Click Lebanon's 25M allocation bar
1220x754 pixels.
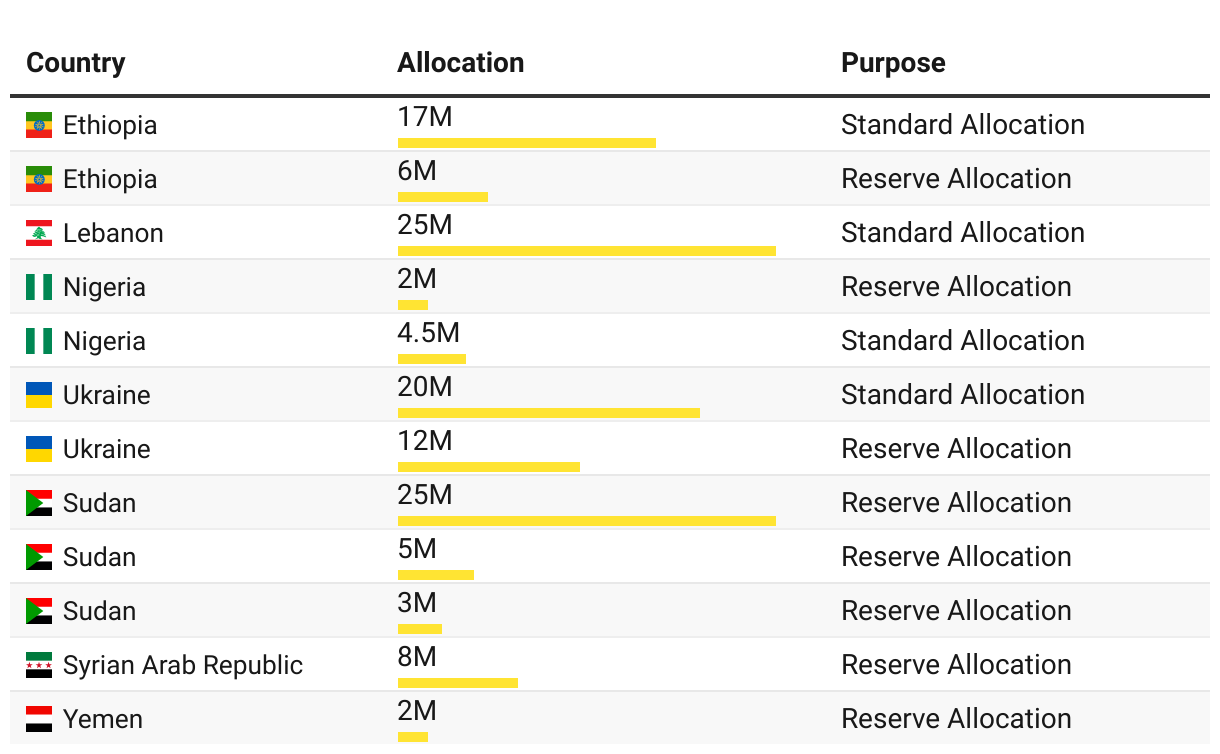tap(586, 251)
